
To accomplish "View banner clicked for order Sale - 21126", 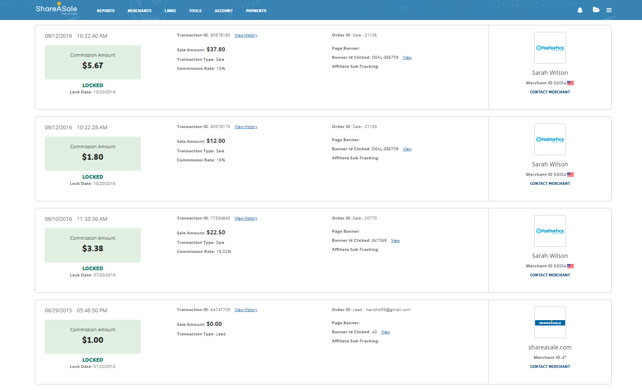I will (x=407, y=58).
